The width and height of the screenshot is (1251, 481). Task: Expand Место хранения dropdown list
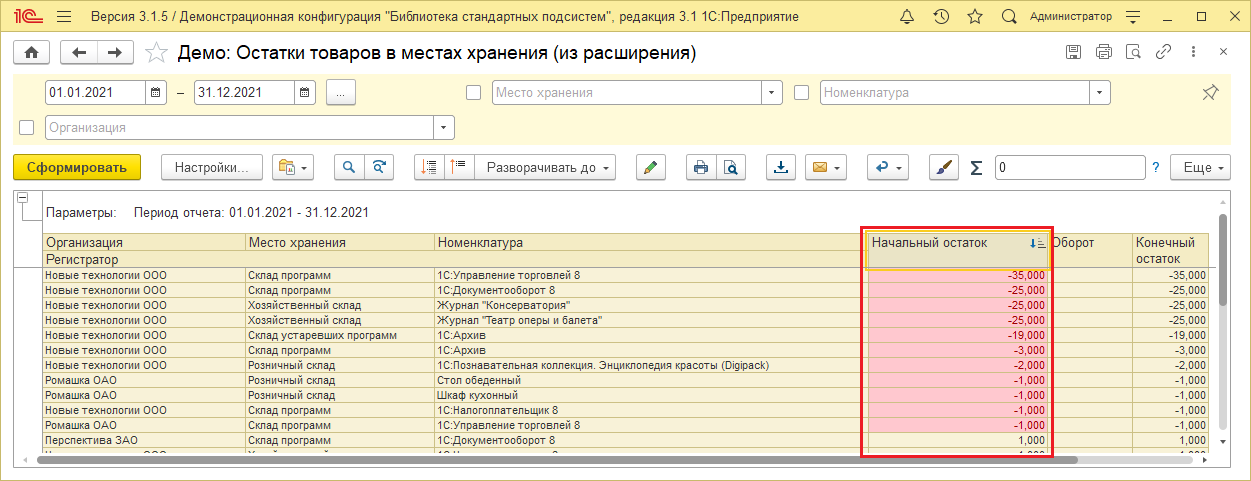coord(772,92)
